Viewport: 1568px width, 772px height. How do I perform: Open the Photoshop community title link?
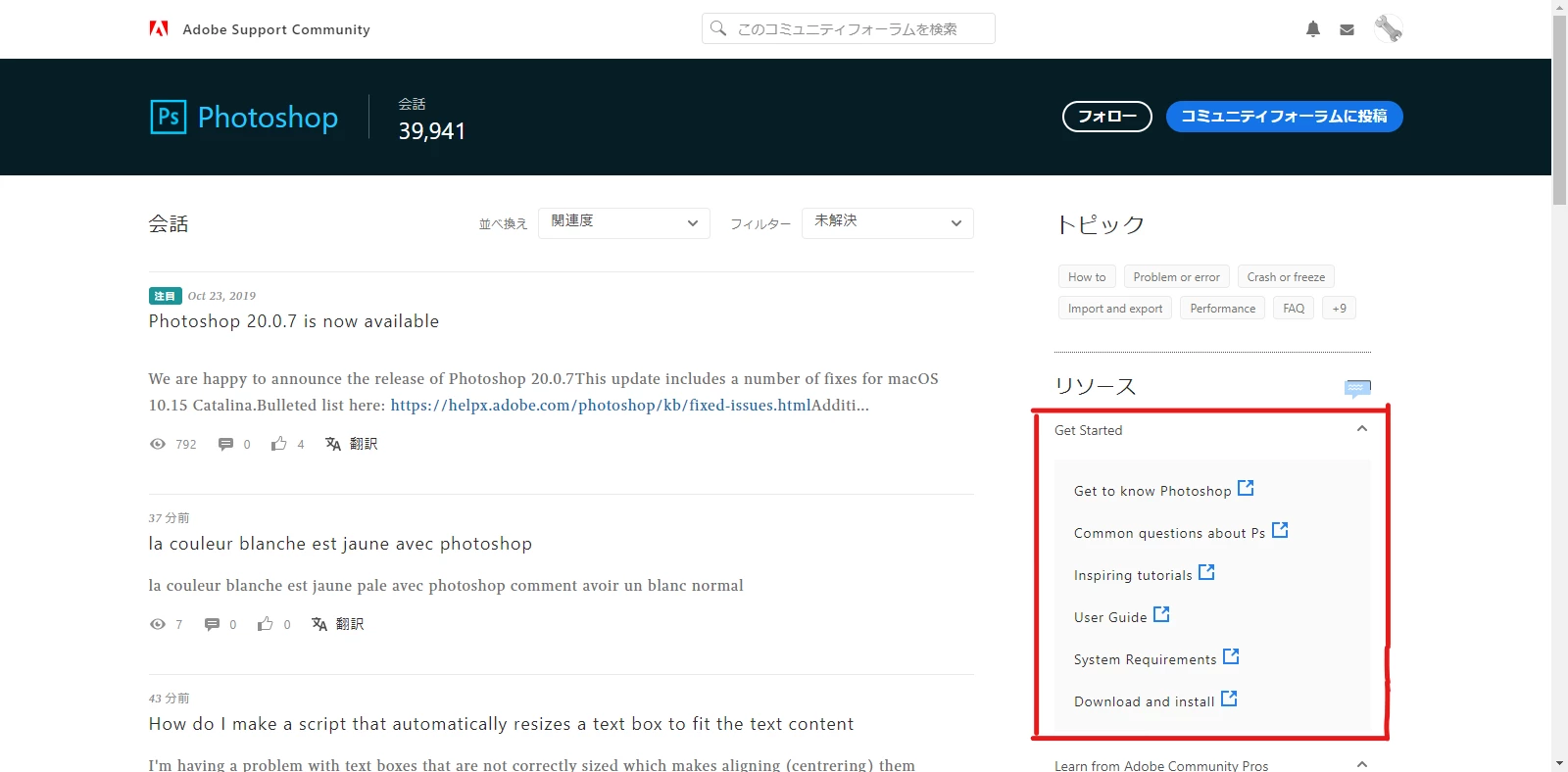268,118
